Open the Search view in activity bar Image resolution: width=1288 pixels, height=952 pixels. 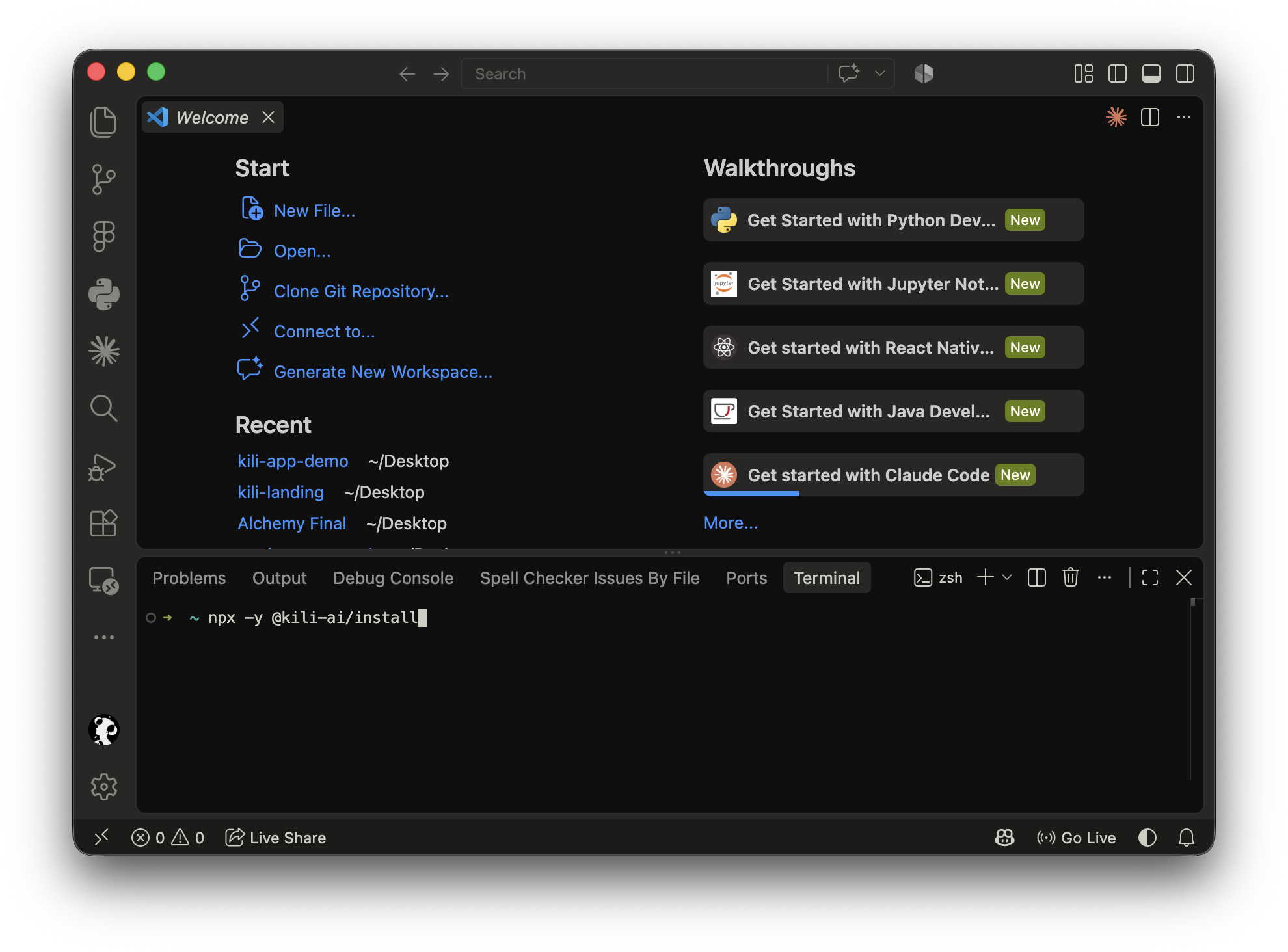click(x=103, y=408)
